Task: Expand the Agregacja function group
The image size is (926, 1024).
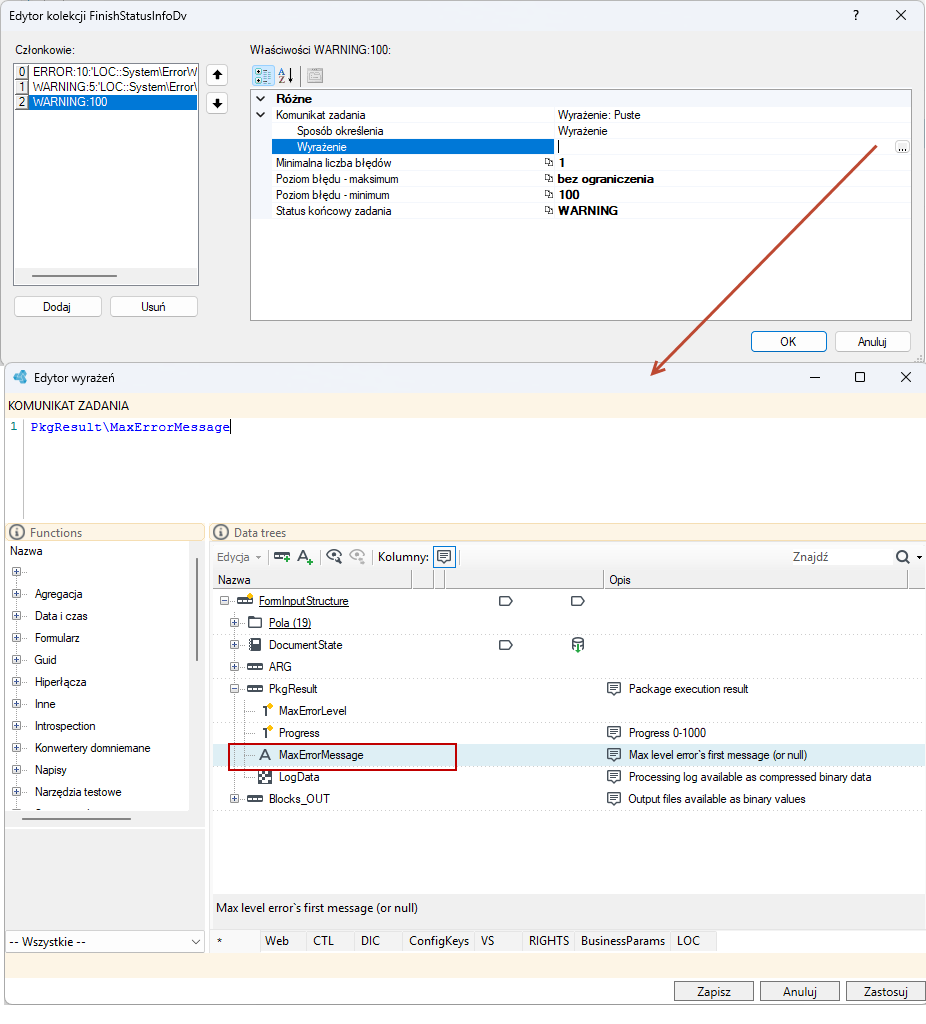Action: [x=16, y=594]
